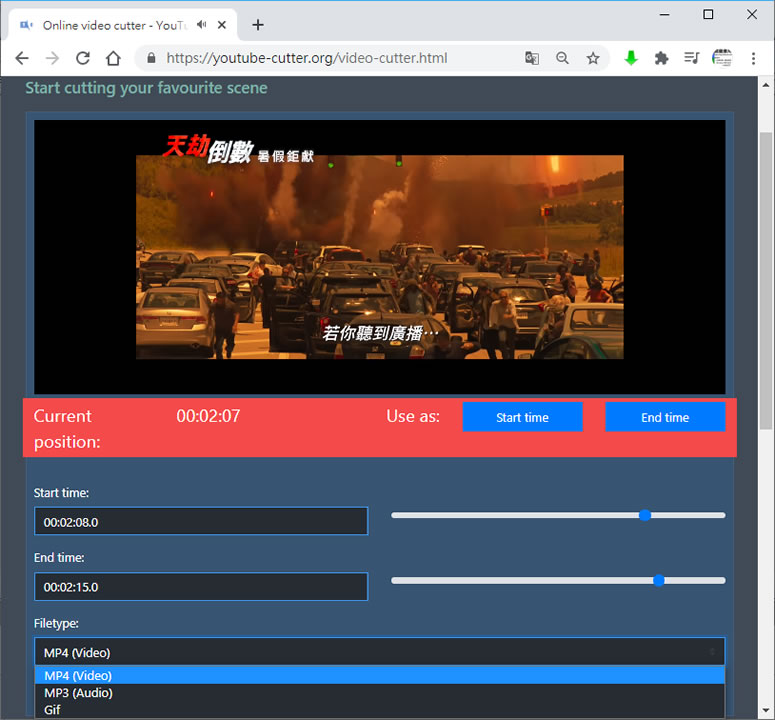Open Chrome's three-dot menu
The height and width of the screenshot is (720, 775).
coord(752,58)
